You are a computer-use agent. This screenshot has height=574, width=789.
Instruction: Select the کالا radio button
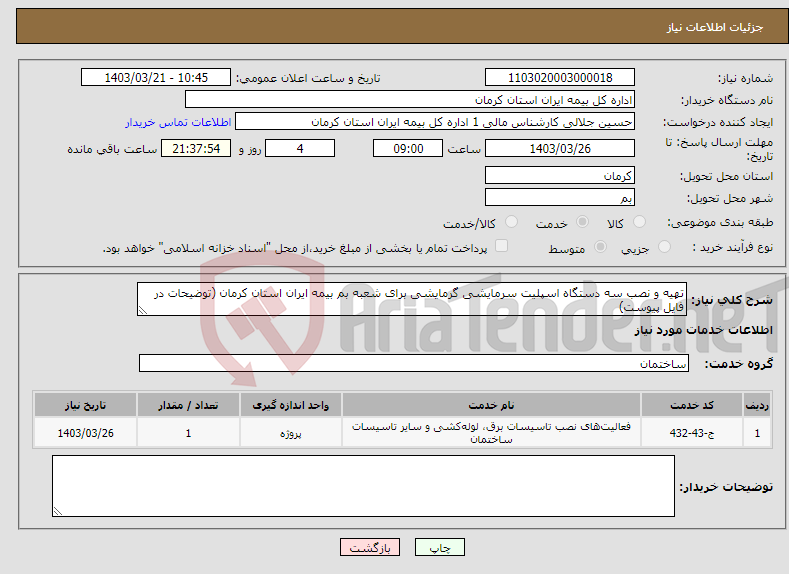click(x=639, y=222)
